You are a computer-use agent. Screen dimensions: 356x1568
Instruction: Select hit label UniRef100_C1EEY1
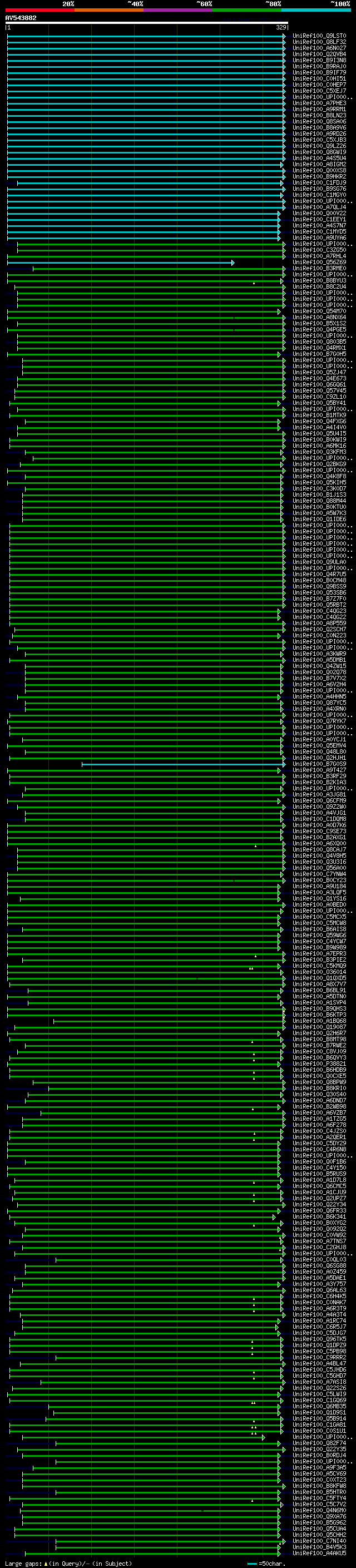pyautogui.click(x=319, y=219)
